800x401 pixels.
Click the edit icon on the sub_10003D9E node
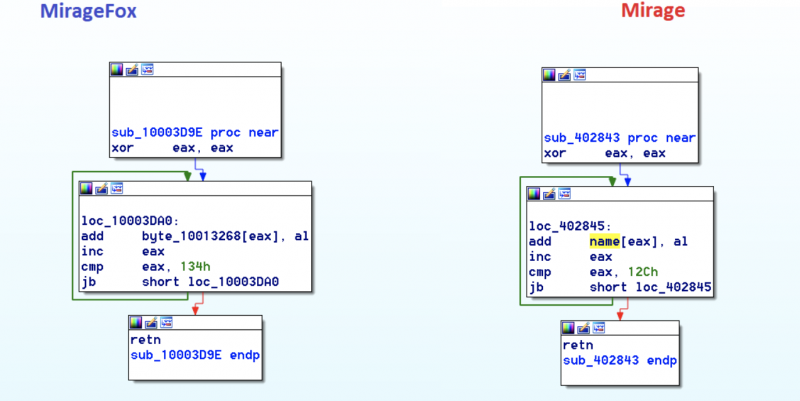[131, 70]
